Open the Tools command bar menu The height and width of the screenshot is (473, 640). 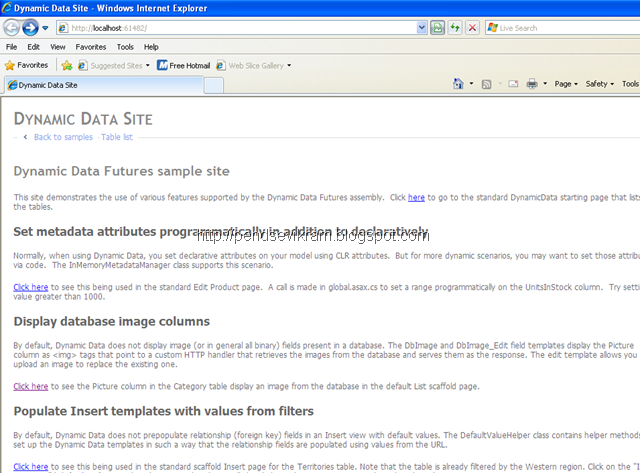coord(631,84)
